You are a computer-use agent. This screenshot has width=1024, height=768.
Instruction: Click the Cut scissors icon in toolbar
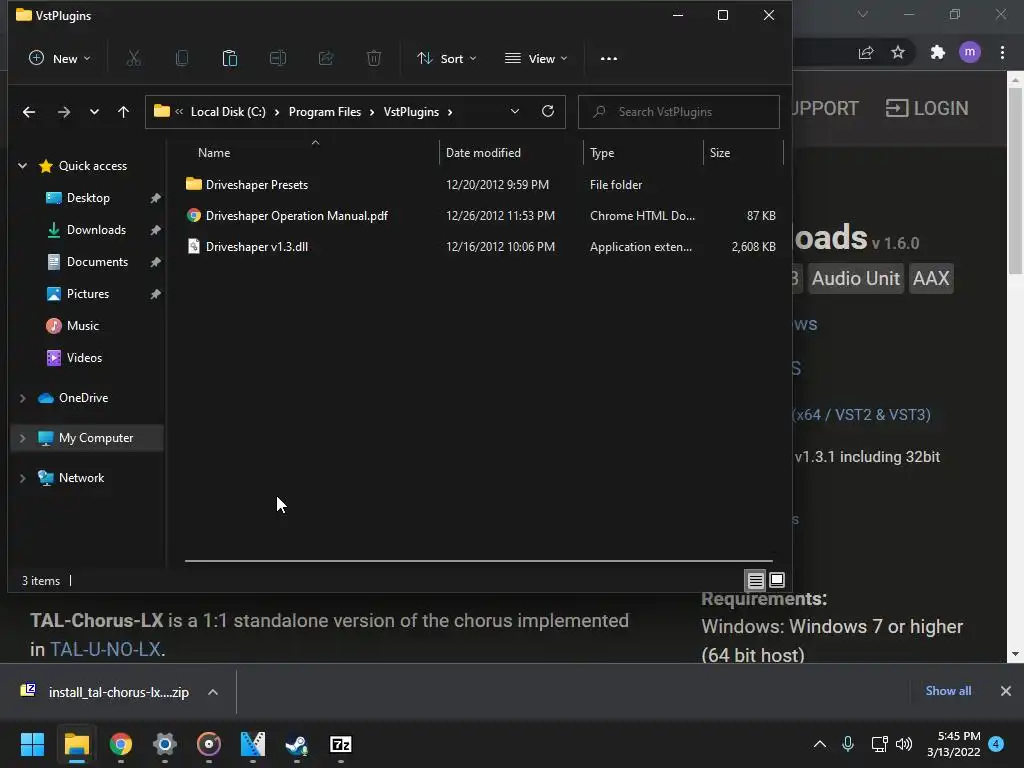tap(133, 59)
